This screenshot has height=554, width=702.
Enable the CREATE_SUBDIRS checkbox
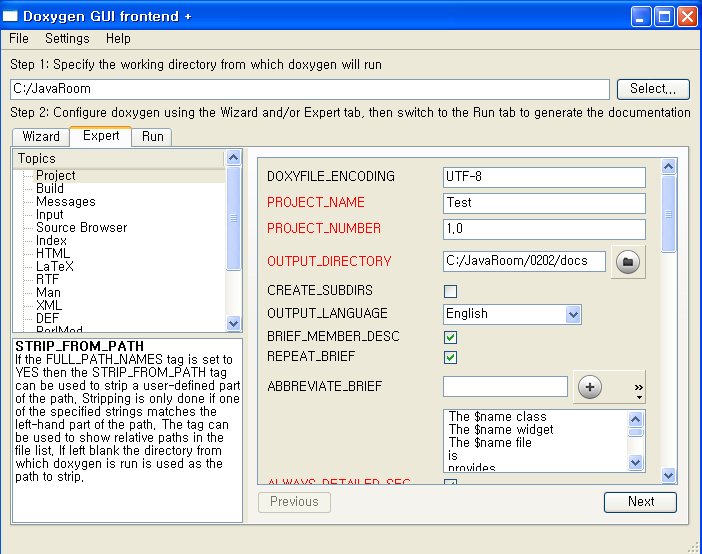click(450, 291)
